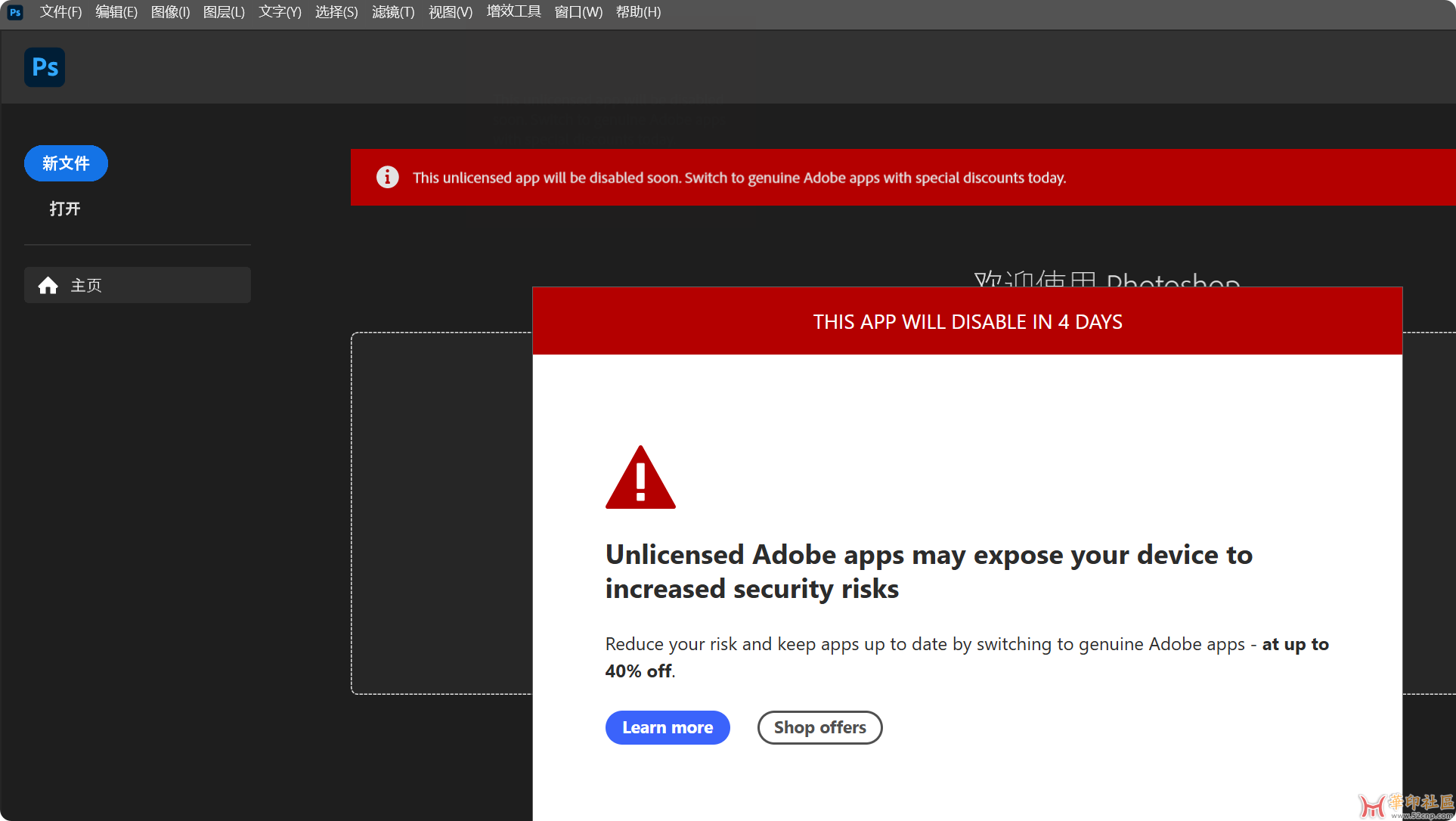Open the 窗口(W) menu
This screenshot has height=821, width=1456.
click(578, 12)
